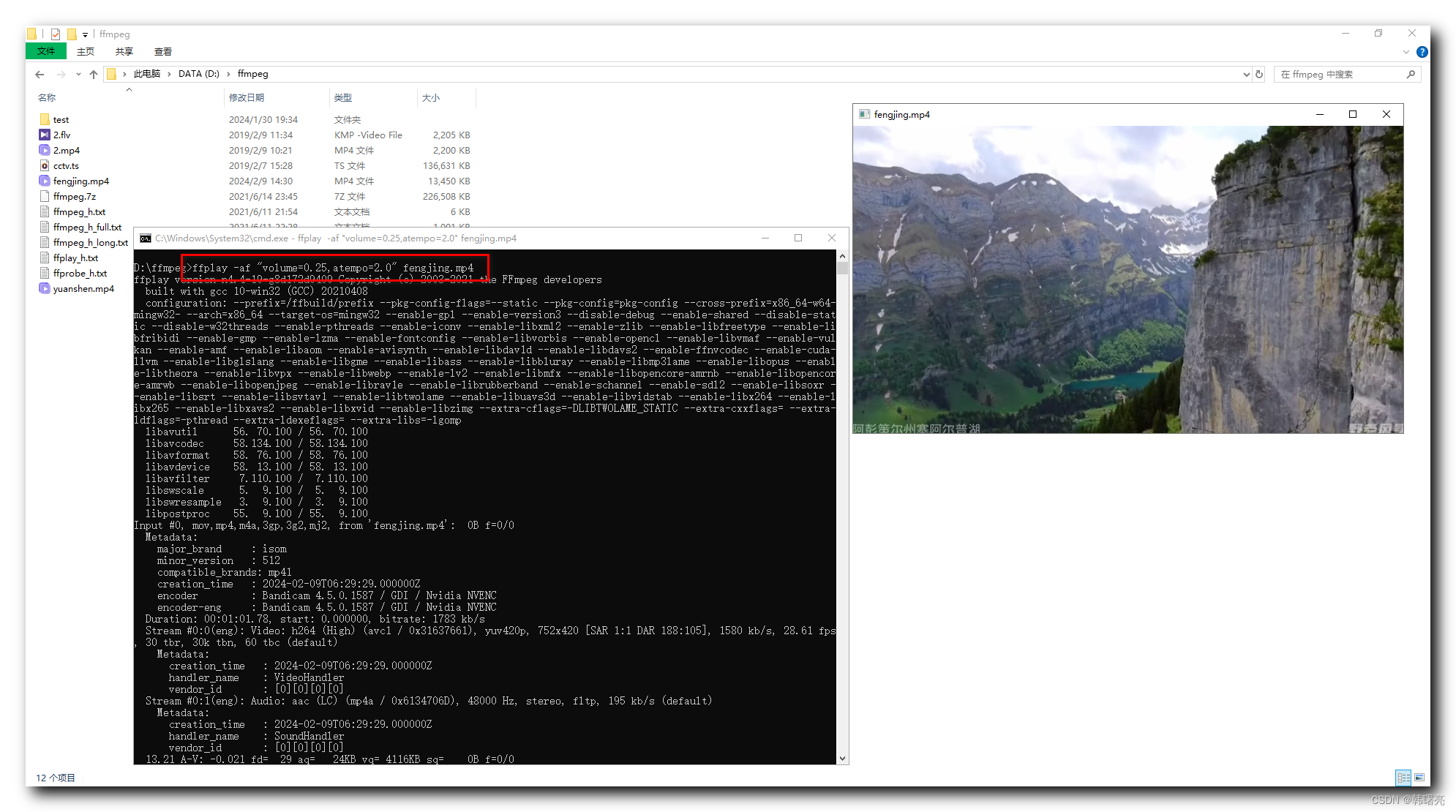The height and width of the screenshot is (812, 1456).
Task: Click 此电脑 in the breadcrumb path
Action: 149,74
